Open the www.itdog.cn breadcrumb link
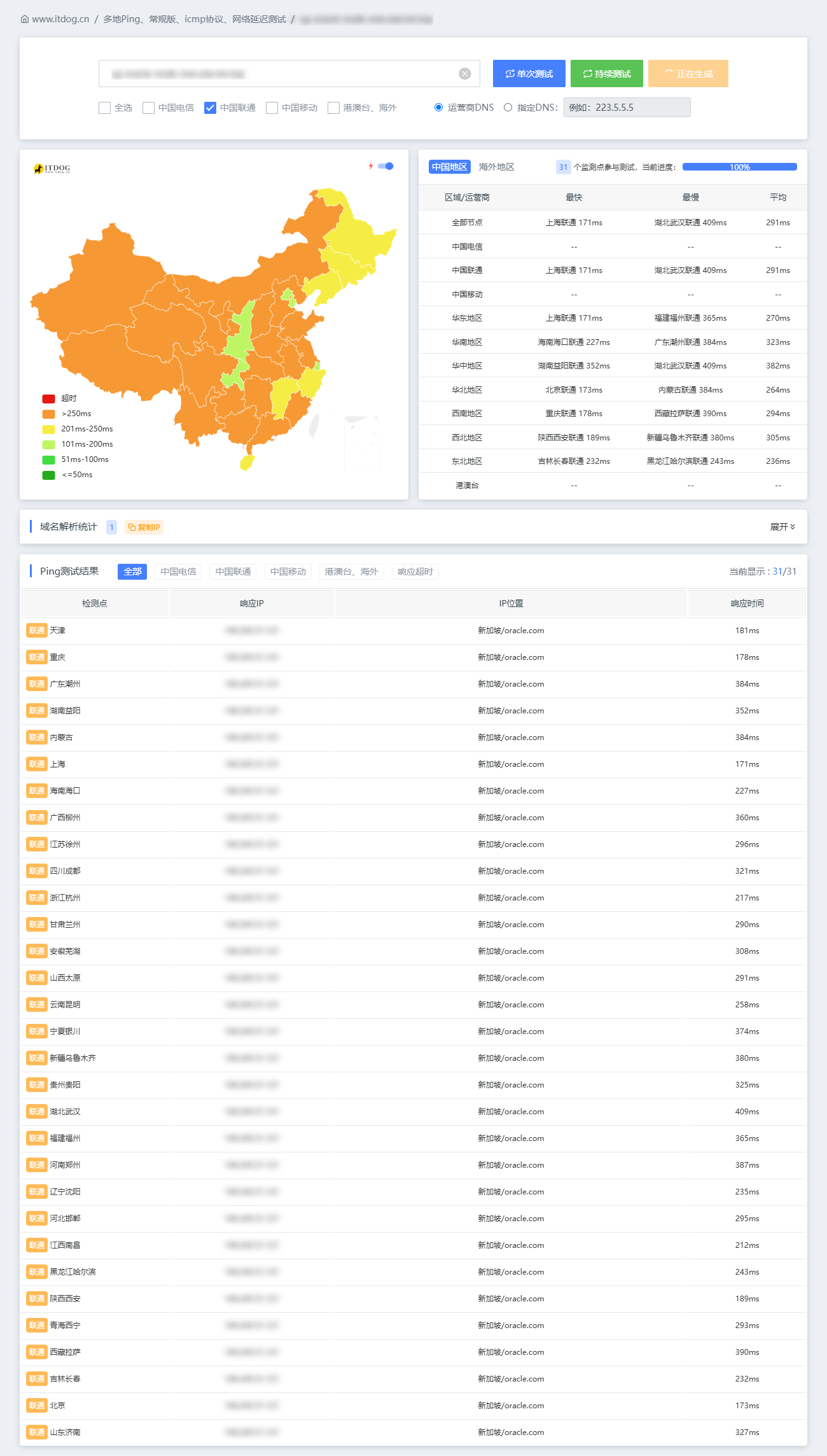The image size is (827, 1456). (x=60, y=19)
